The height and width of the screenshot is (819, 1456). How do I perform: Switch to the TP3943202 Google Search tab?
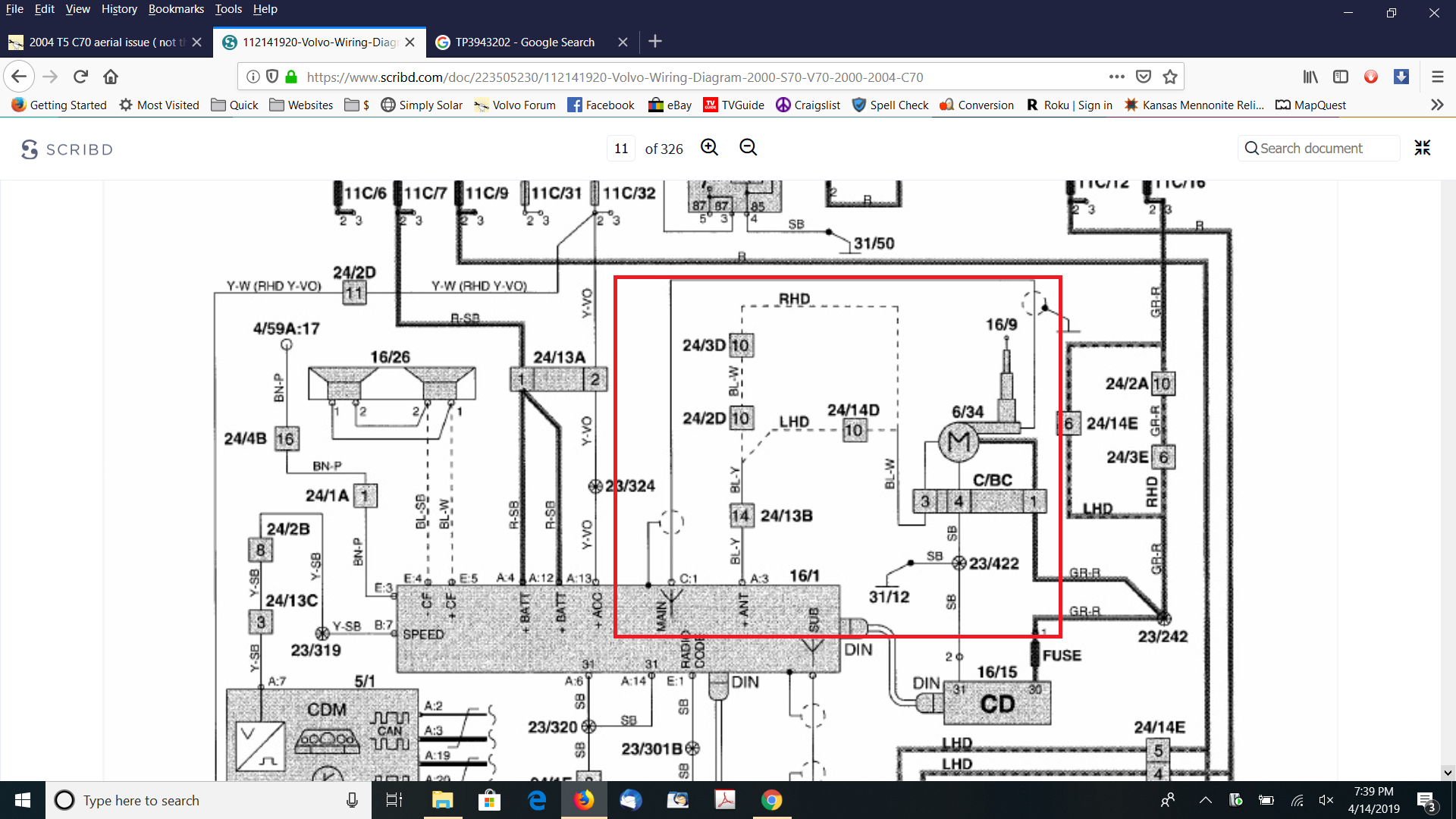click(x=524, y=42)
